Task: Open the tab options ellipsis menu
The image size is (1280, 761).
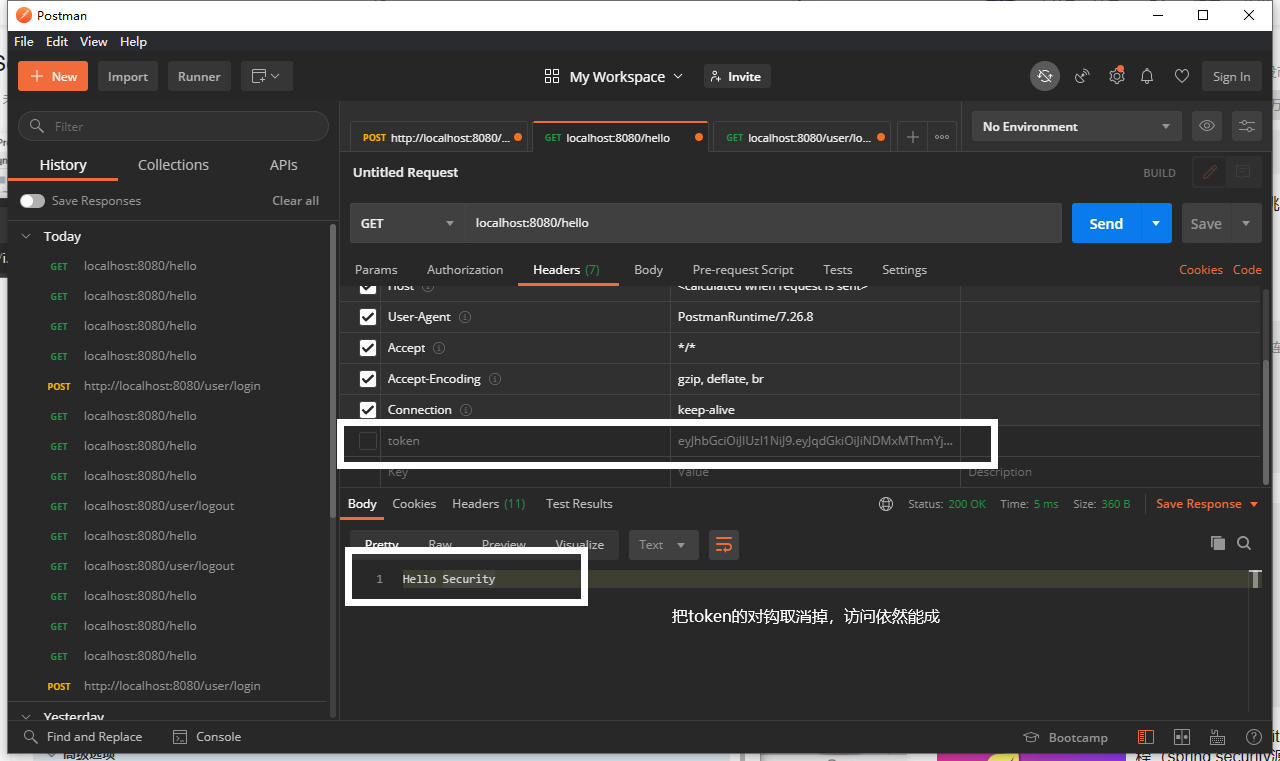Action: tap(942, 137)
